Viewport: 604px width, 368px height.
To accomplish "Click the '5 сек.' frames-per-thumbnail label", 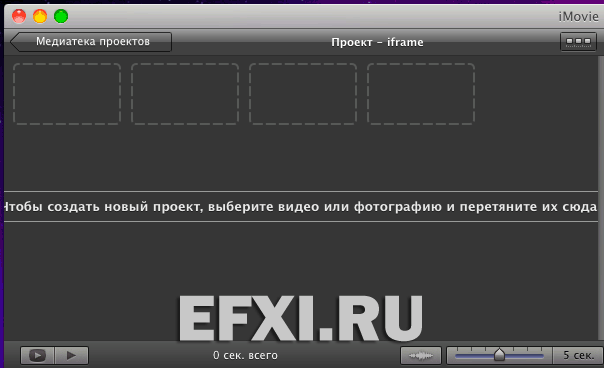I will click(578, 355).
